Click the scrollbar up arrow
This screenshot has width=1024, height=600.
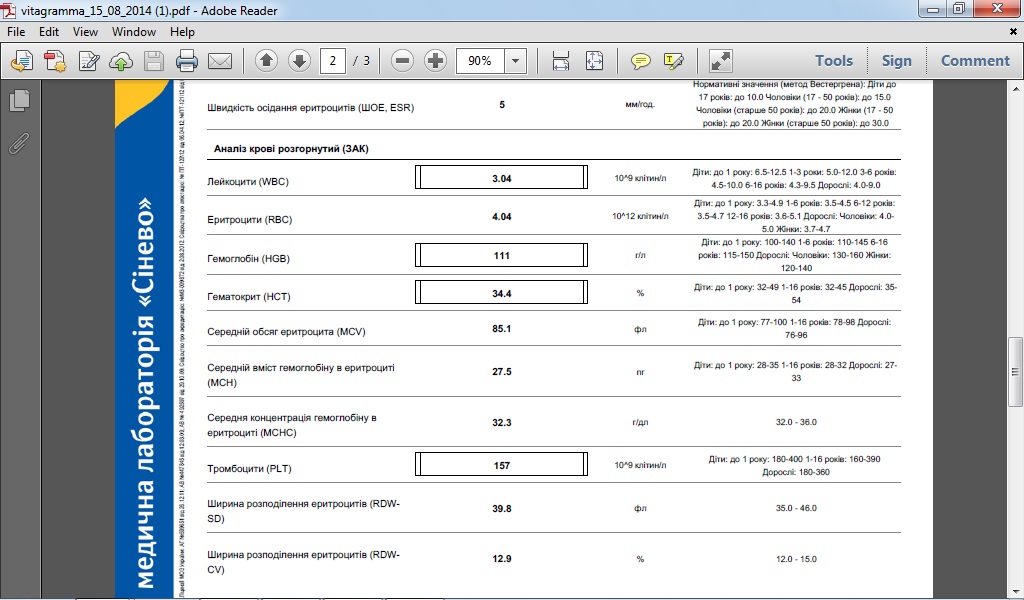[x=1016, y=88]
